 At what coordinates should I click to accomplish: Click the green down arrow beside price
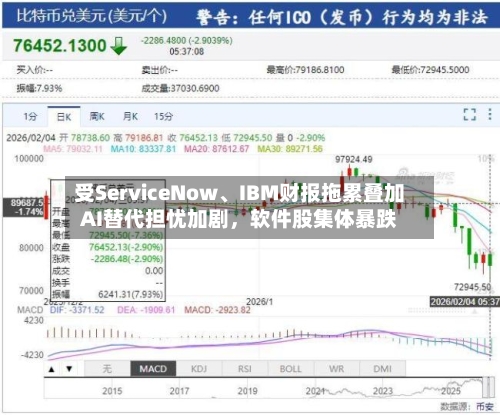coord(118,46)
